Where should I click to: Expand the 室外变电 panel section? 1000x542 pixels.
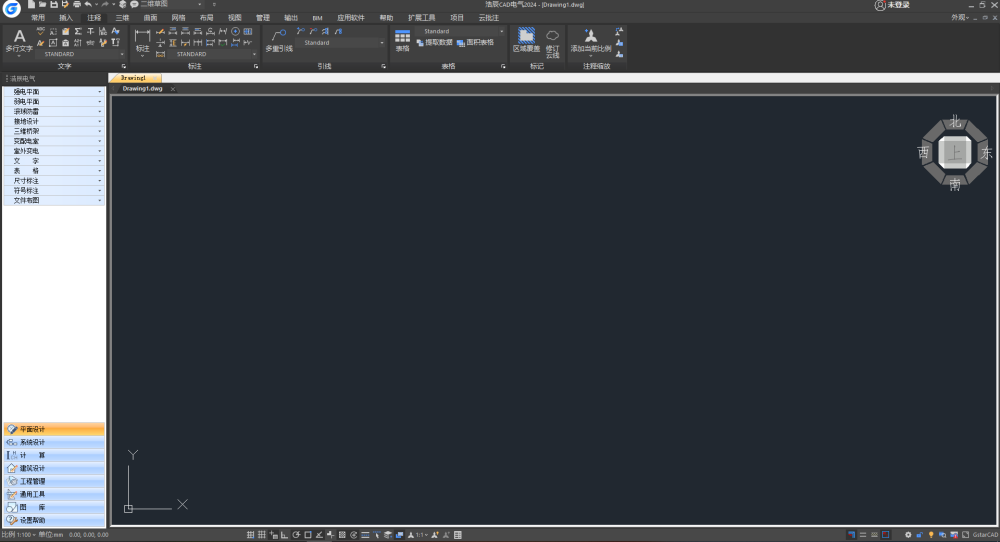tap(54, 151)
